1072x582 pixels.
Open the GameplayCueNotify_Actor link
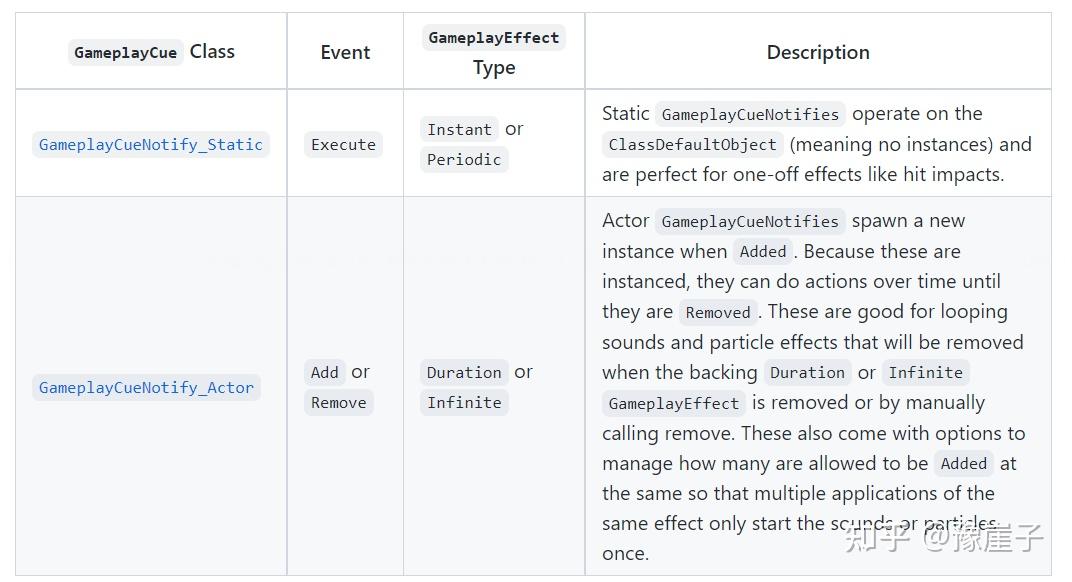coord(146,388)
